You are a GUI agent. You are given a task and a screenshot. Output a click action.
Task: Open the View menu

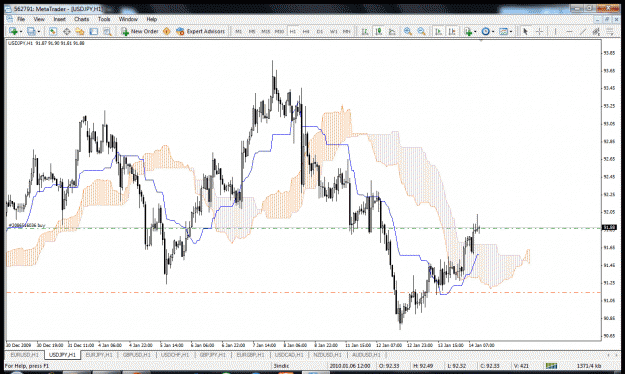(x=39, y=19)
